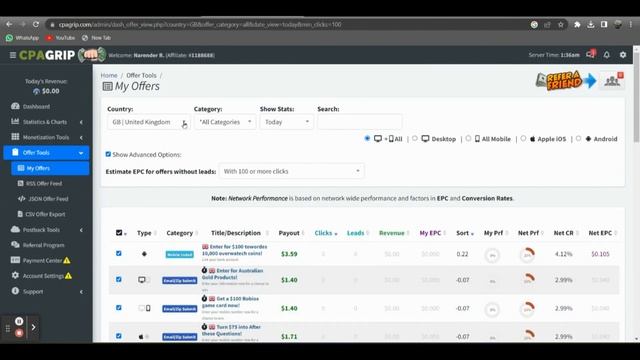This screenshot has height=360, width=640.
Task: Go back in browser
Action: click(9, 24)
